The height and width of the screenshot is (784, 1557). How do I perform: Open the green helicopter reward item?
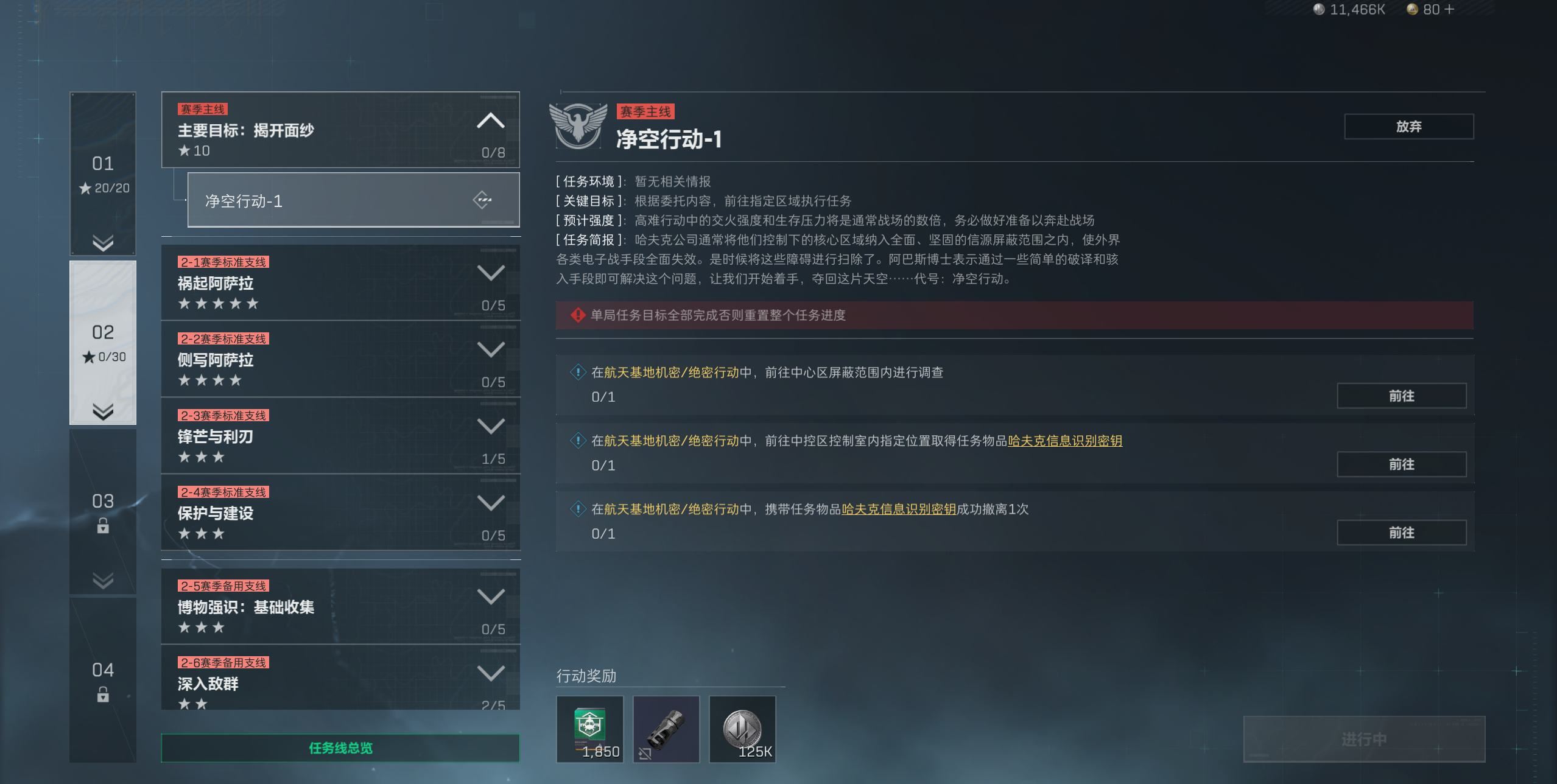coord(590,729)
